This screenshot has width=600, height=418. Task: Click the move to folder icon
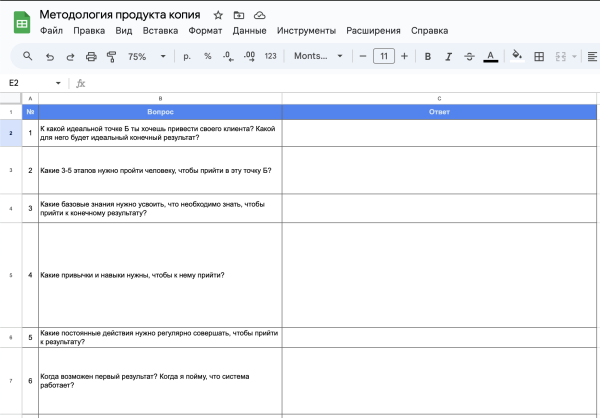coord(238,16)
